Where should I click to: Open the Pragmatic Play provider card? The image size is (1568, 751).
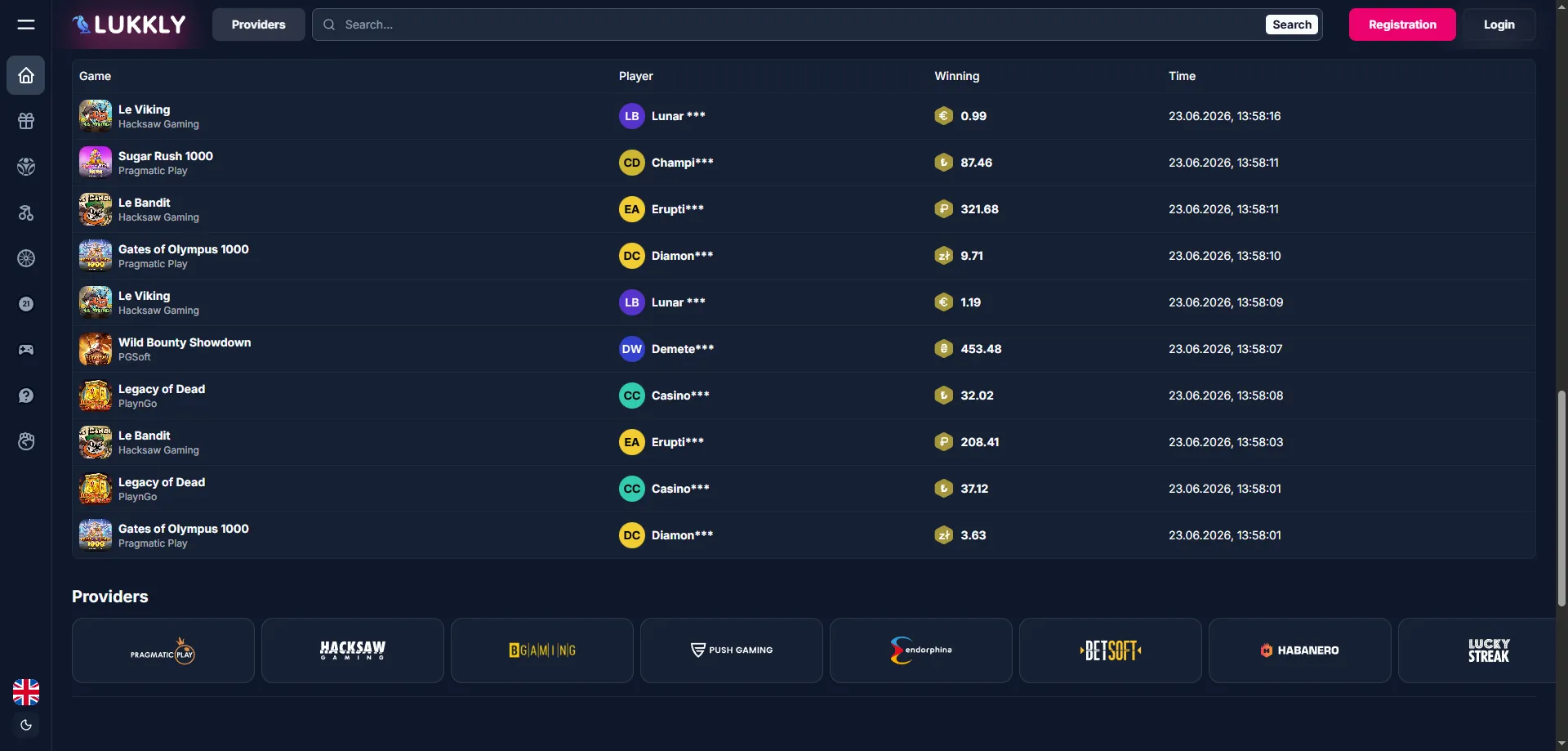(x=163, y=650)
